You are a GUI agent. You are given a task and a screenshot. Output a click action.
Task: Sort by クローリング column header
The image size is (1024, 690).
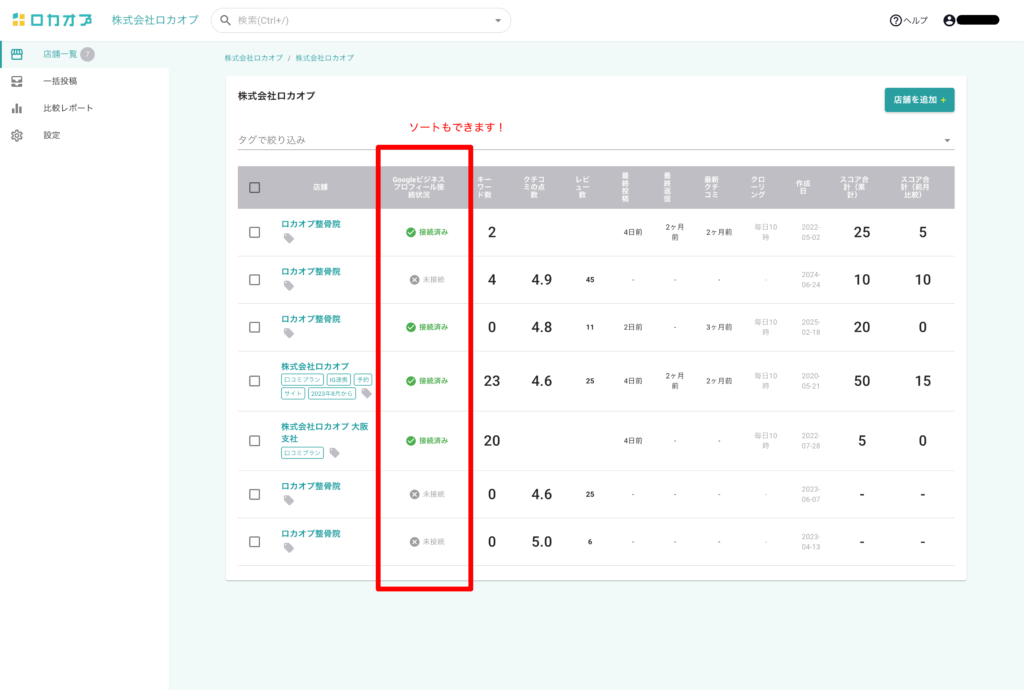758,187
